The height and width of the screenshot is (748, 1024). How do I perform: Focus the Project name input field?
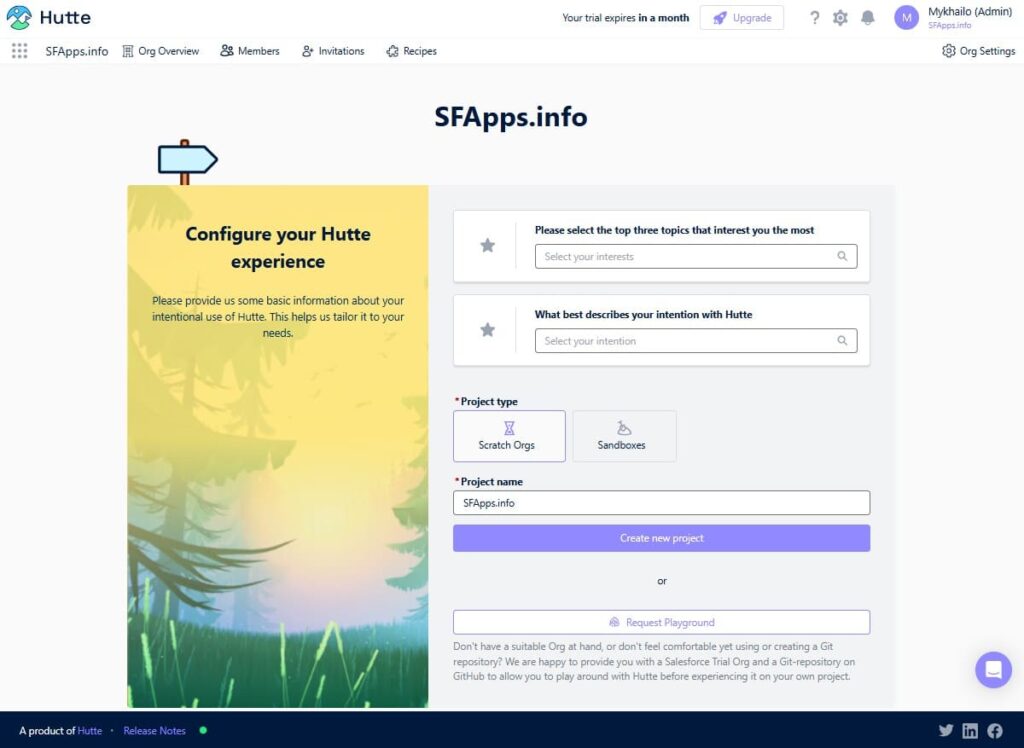(x=662, y=502)
